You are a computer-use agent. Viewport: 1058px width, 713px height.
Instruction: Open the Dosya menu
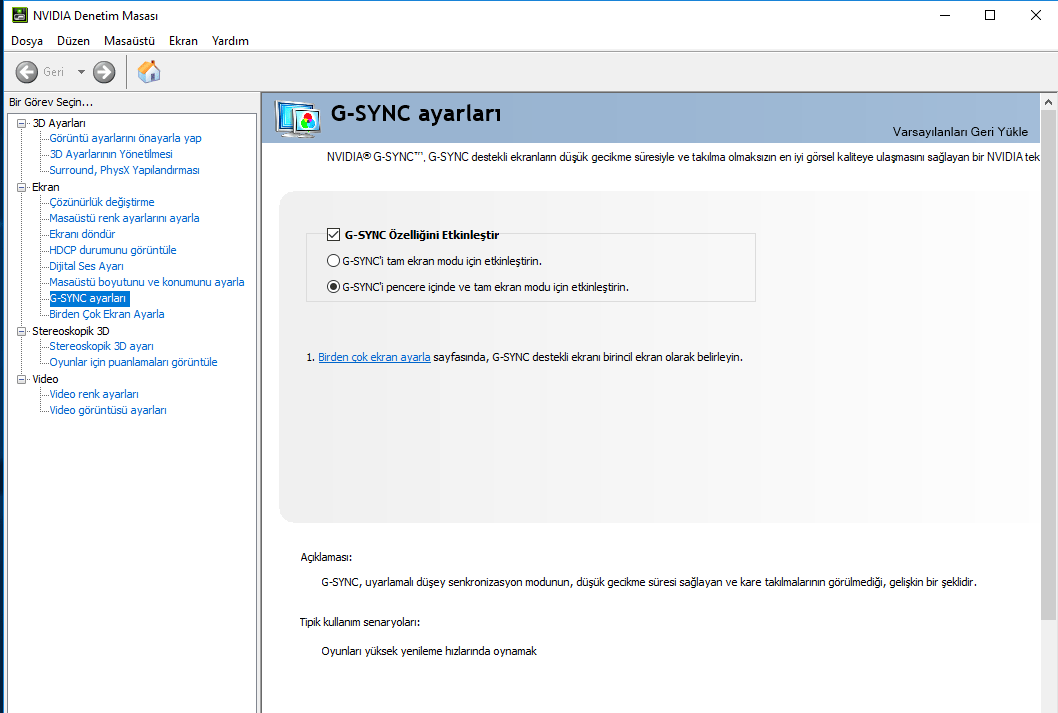point(27,41)
